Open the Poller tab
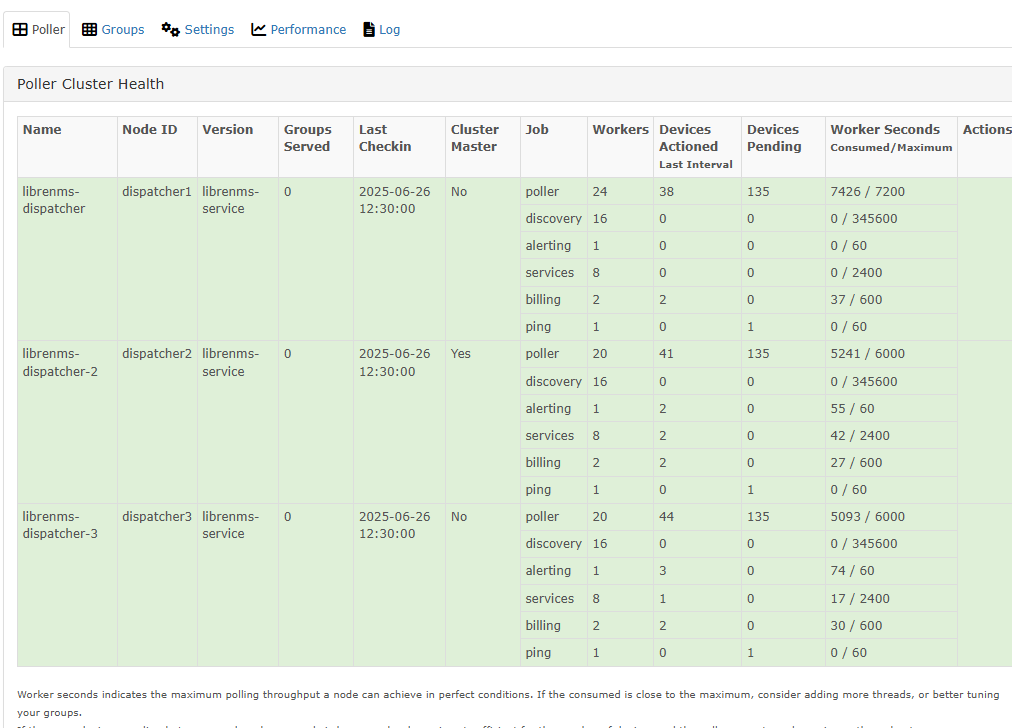 click(39, 30)
